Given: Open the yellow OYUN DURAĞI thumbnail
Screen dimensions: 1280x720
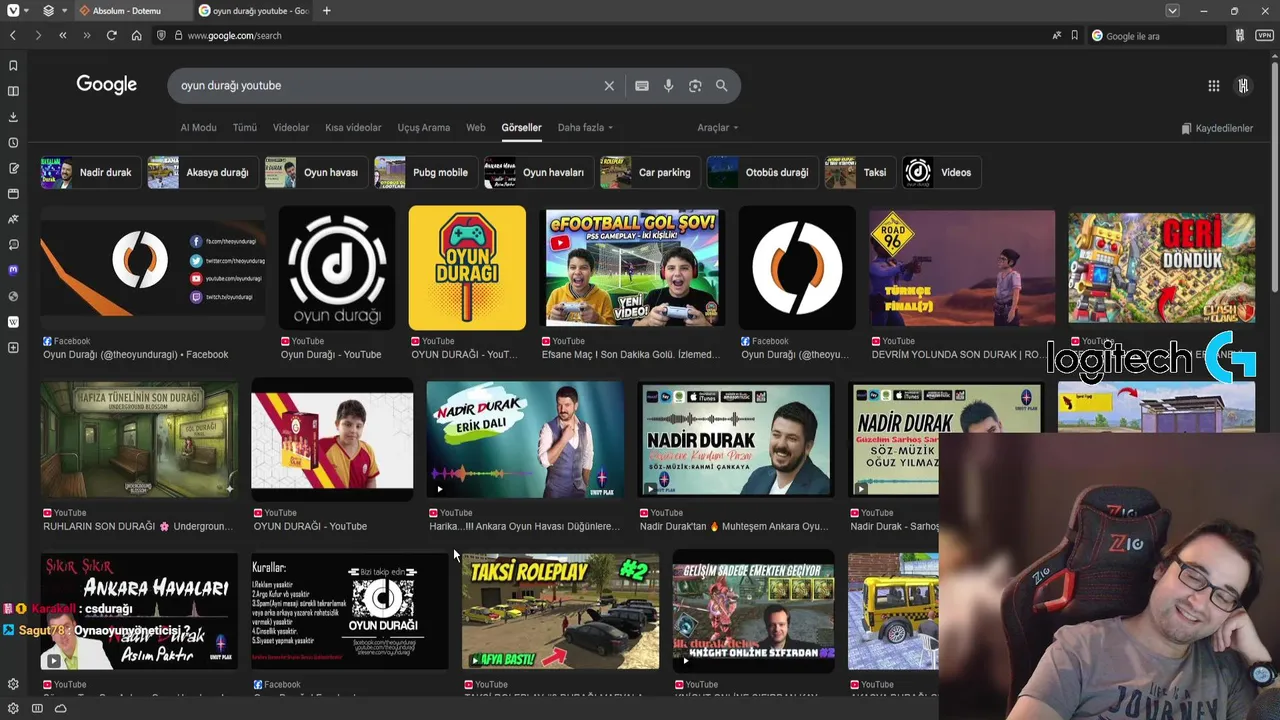Looking at the screenshot, I should coord(467,268).
